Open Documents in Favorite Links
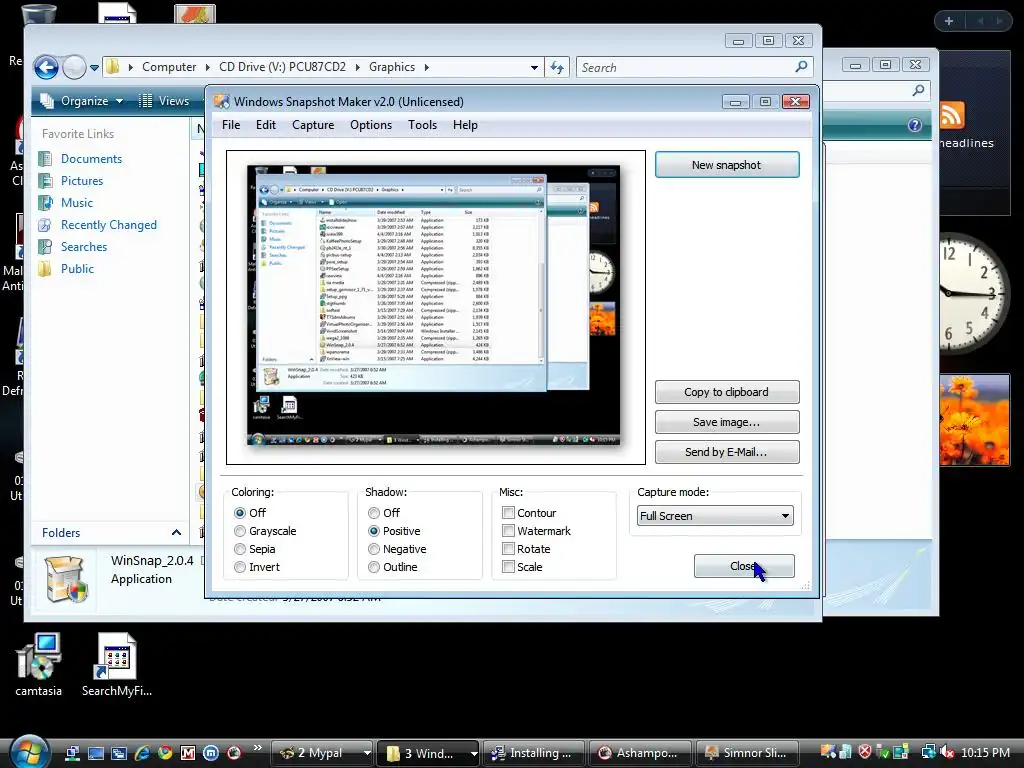1024x768 pixels. pyautogui.click(x=91, y=159)
